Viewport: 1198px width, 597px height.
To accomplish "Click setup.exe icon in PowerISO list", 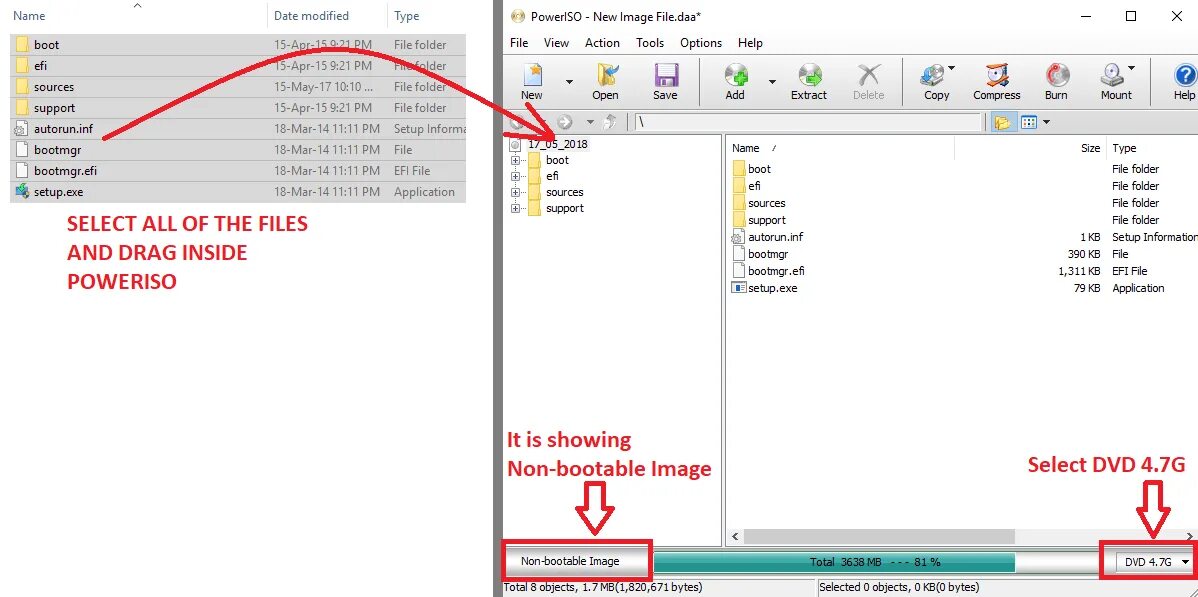I will click(738, 288).
